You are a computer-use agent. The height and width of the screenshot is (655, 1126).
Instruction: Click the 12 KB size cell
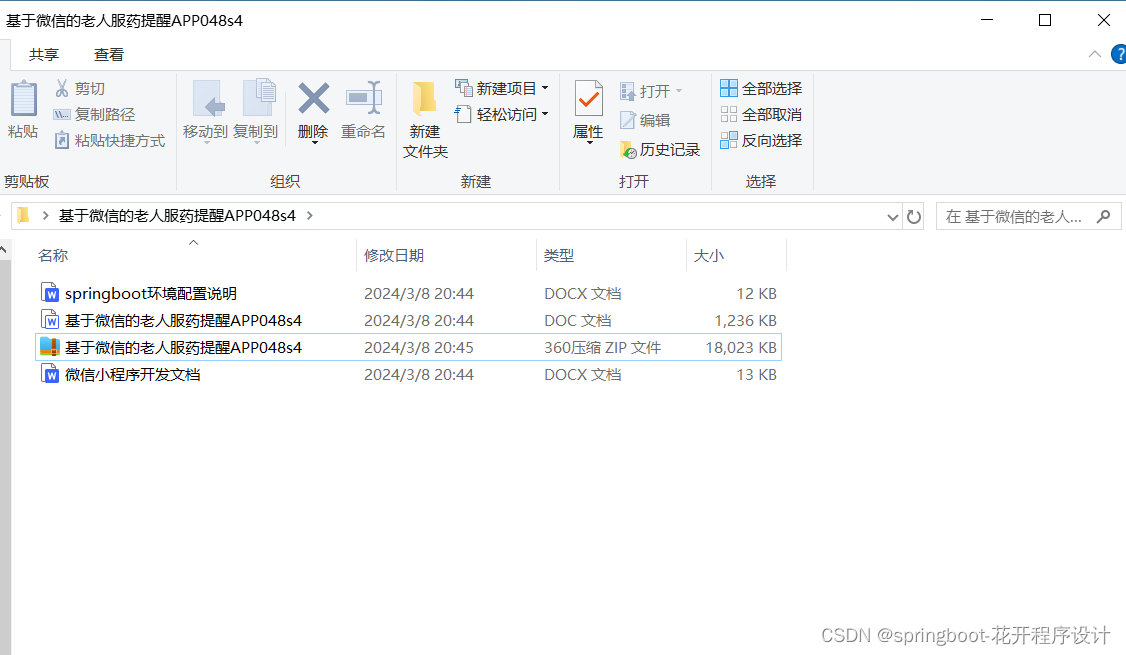point(756,294)
